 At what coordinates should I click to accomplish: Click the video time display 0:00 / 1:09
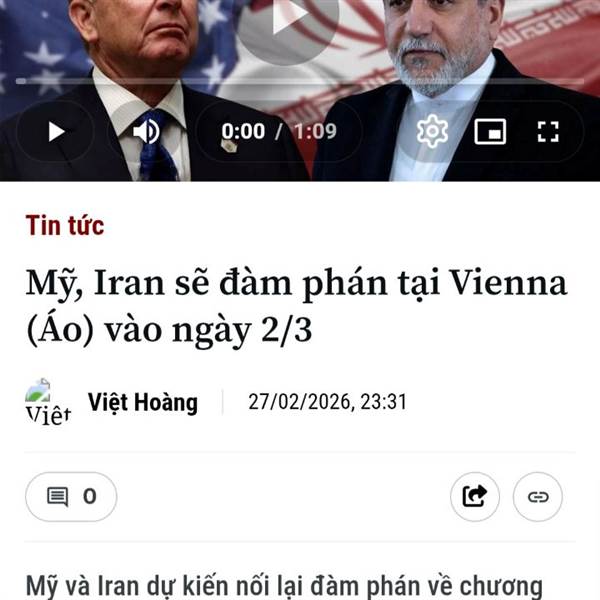(279, 131)
